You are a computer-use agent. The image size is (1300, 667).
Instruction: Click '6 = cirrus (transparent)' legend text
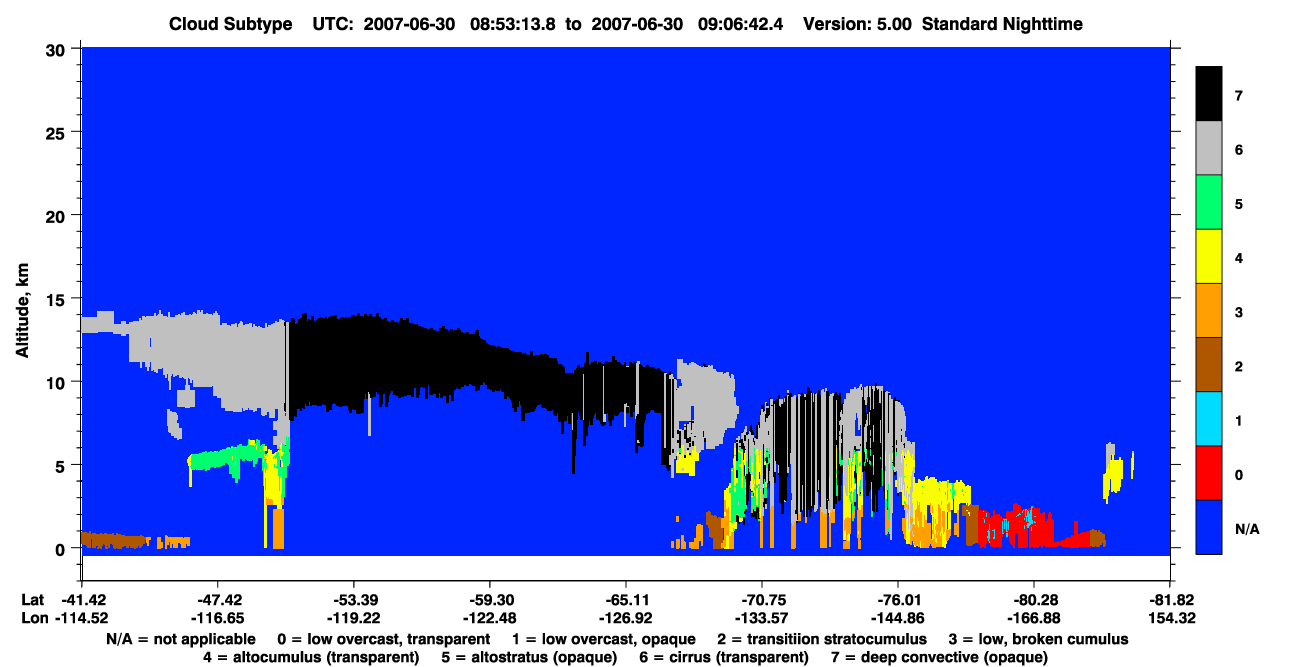(723, 657)
